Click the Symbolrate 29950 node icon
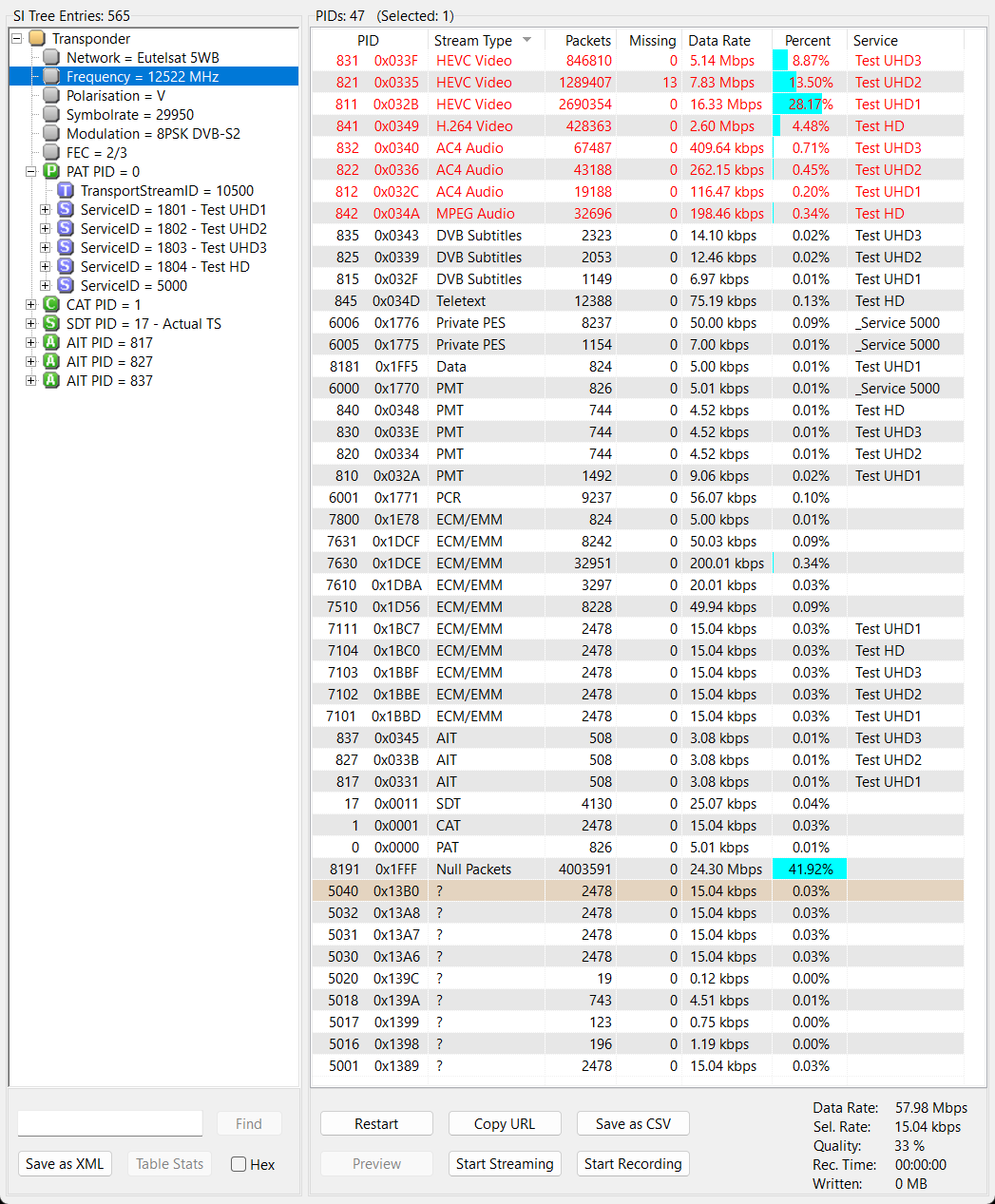The image size is (995, 1204). click(x=51, y=115)
